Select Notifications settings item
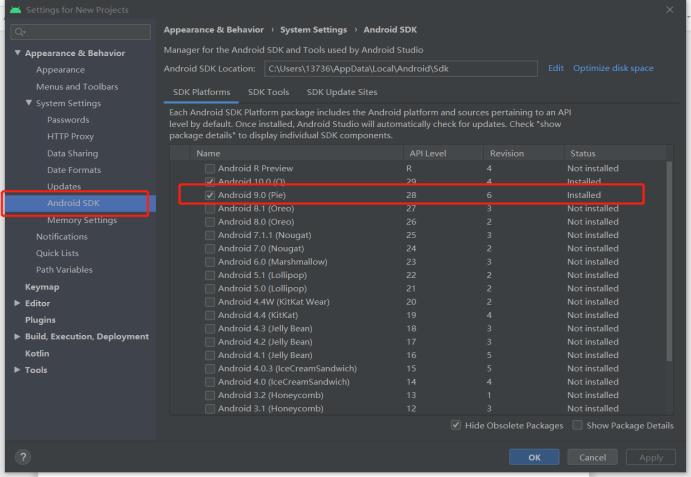 point(62,237)
